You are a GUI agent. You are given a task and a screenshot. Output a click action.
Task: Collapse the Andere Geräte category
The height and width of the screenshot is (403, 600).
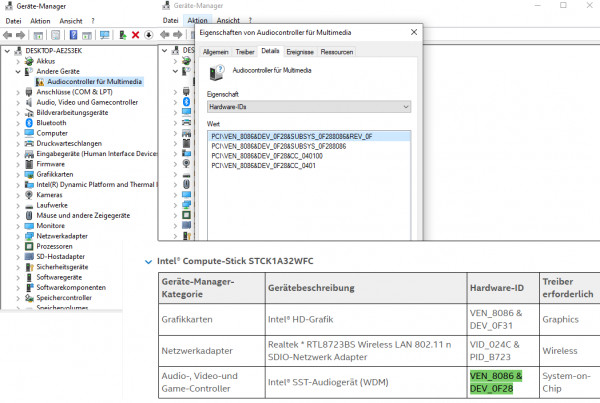click(x=18, y=71)
